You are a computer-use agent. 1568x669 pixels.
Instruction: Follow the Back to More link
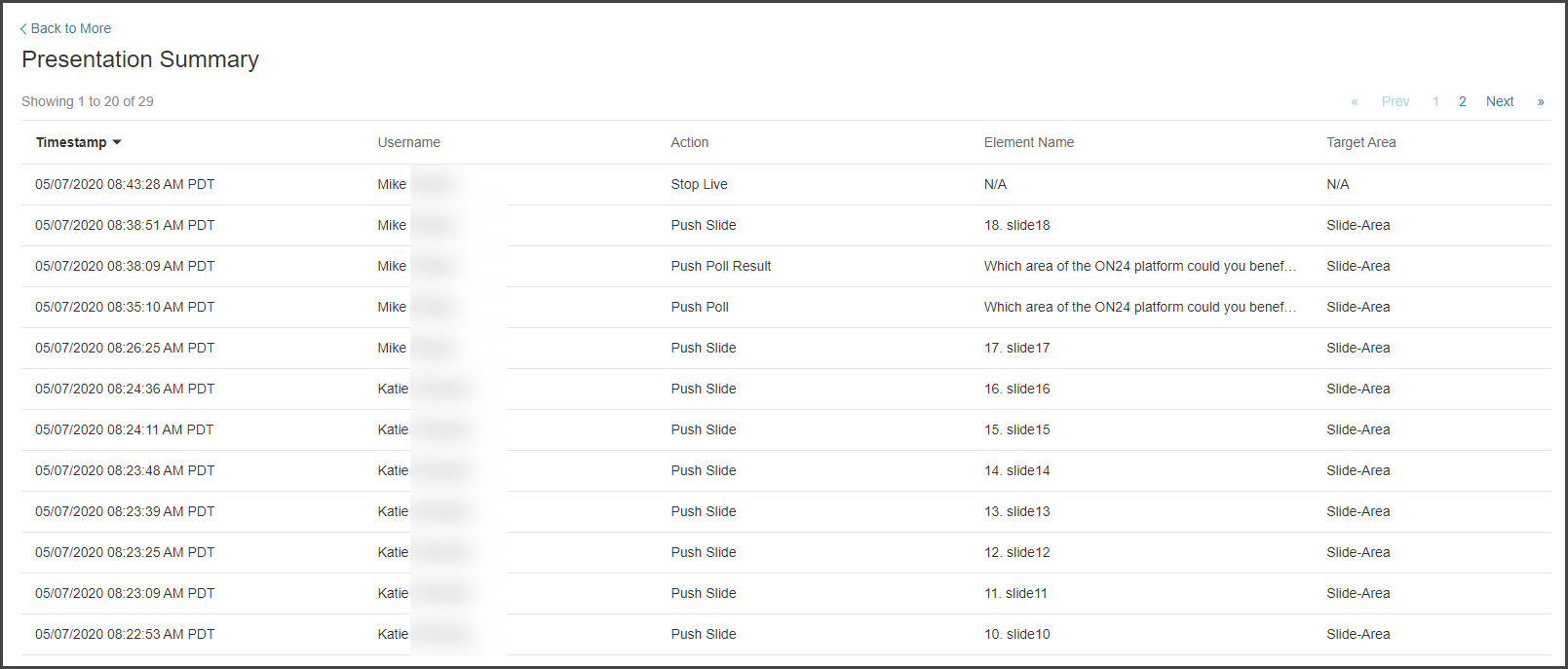point(71,28)
